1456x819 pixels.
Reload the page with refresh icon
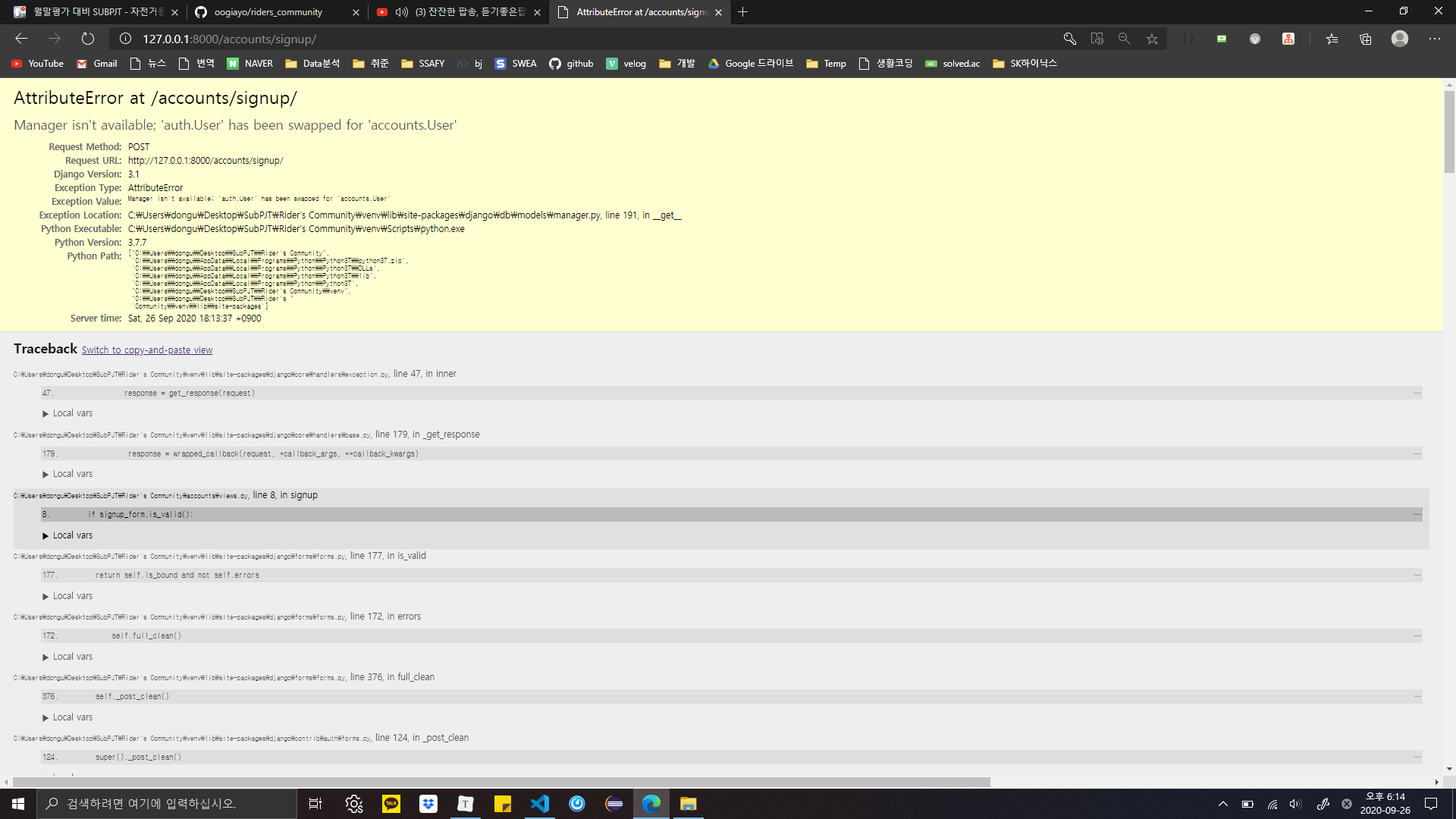[x=88, y=39]
